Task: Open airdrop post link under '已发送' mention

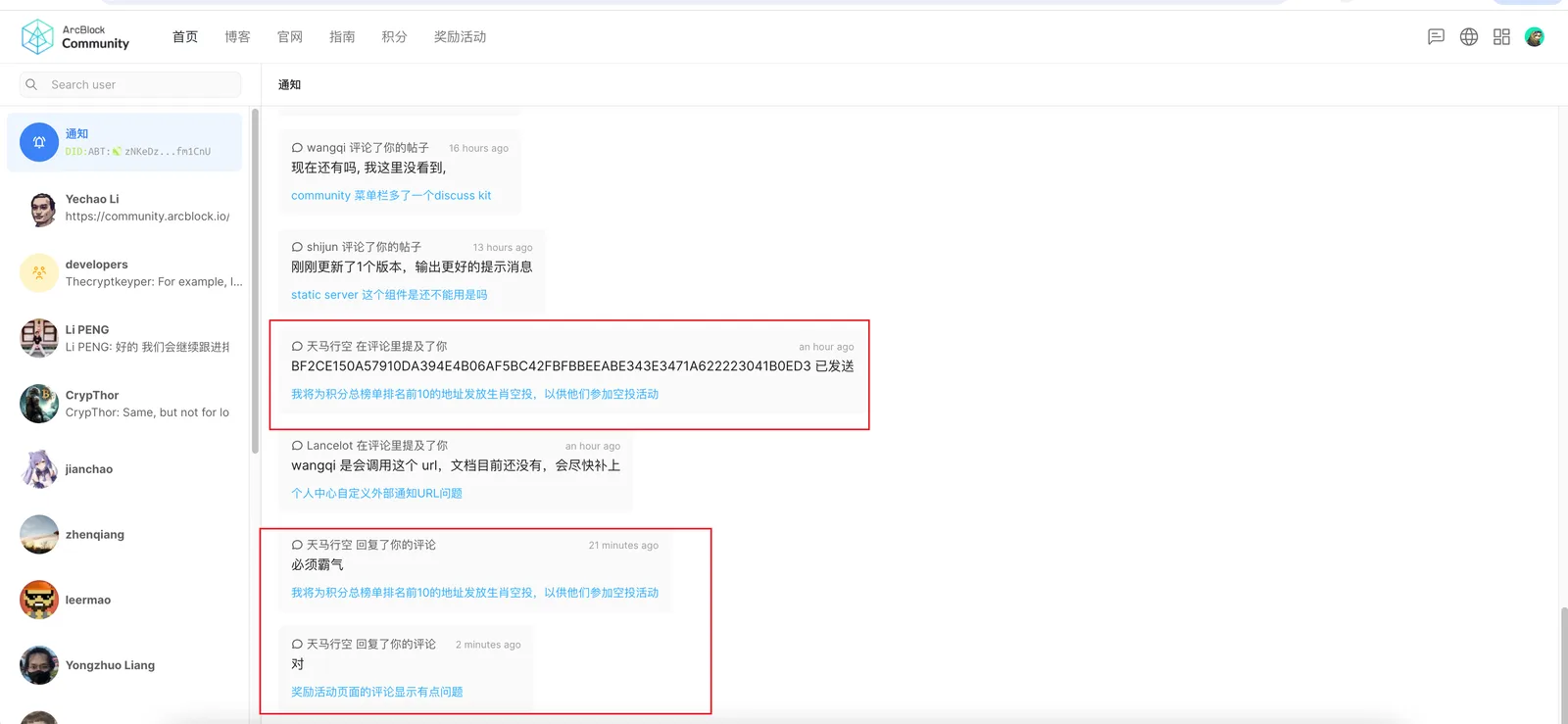Action: coord(474,394)
